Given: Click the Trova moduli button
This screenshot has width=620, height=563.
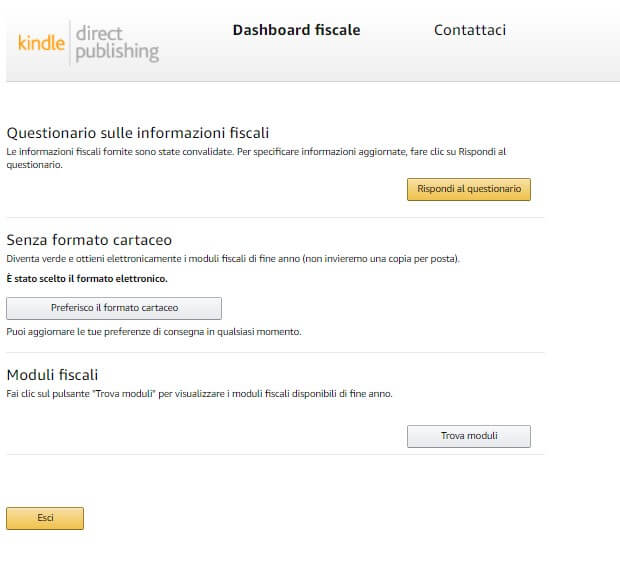Looking at the screenshot, I should 469,436.
